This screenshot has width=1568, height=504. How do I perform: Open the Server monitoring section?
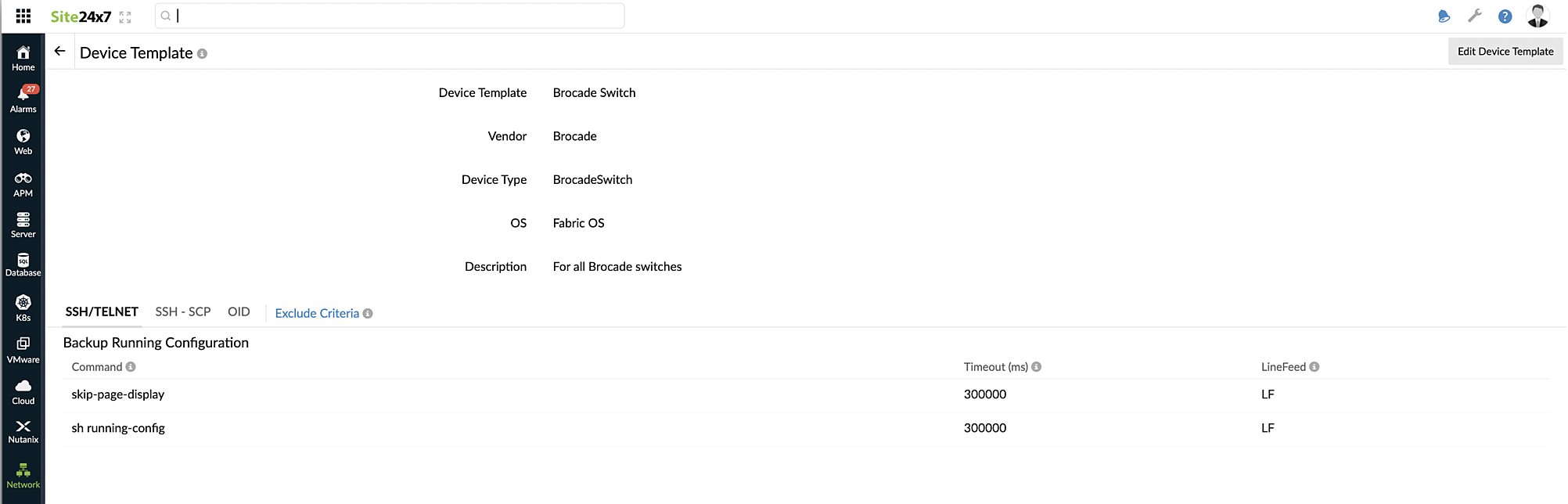(x=23, y=225)
